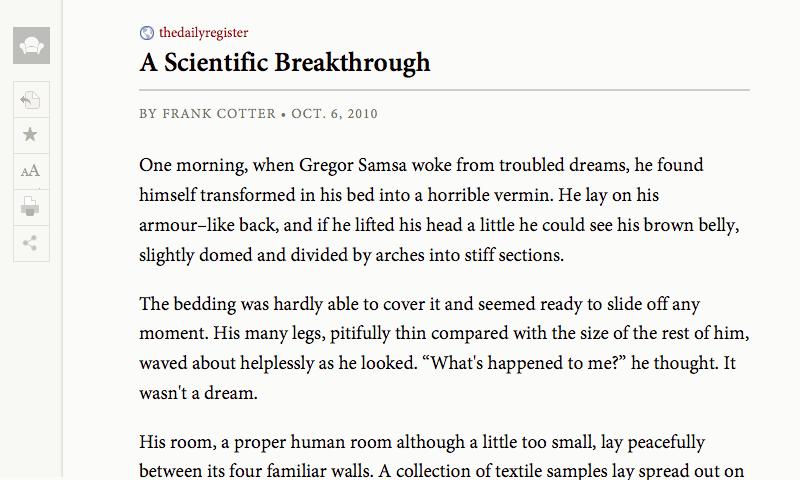
Task: Click inside paragraph starting 'The bedding was'
Action: coord(444,348)
